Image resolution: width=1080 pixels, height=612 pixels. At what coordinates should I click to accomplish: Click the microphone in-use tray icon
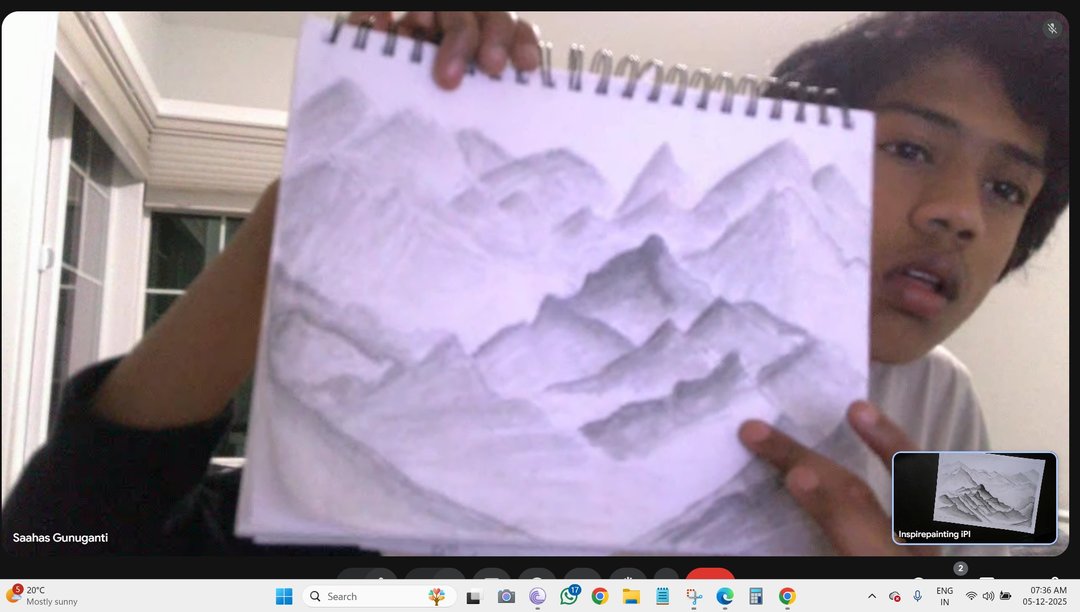(x=917, y=596)
